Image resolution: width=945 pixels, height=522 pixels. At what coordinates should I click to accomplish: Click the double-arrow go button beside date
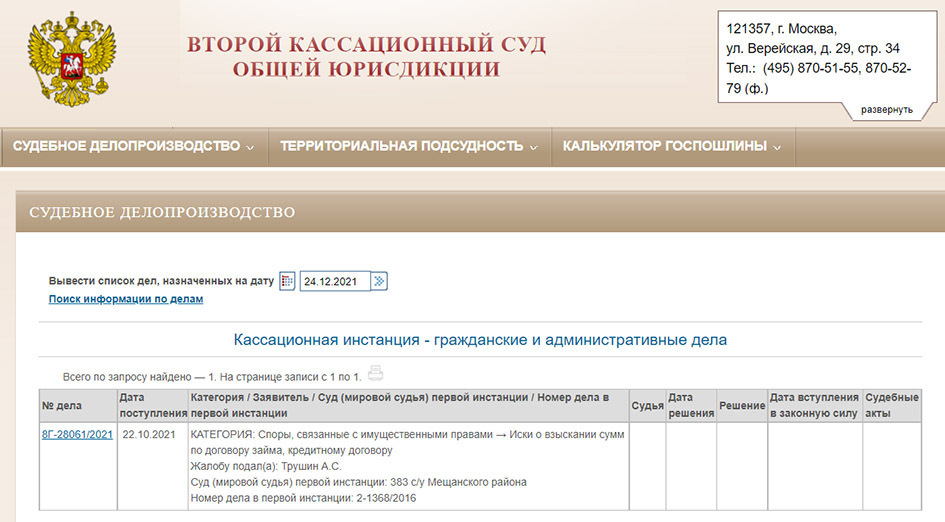click(x=379, y=281)
